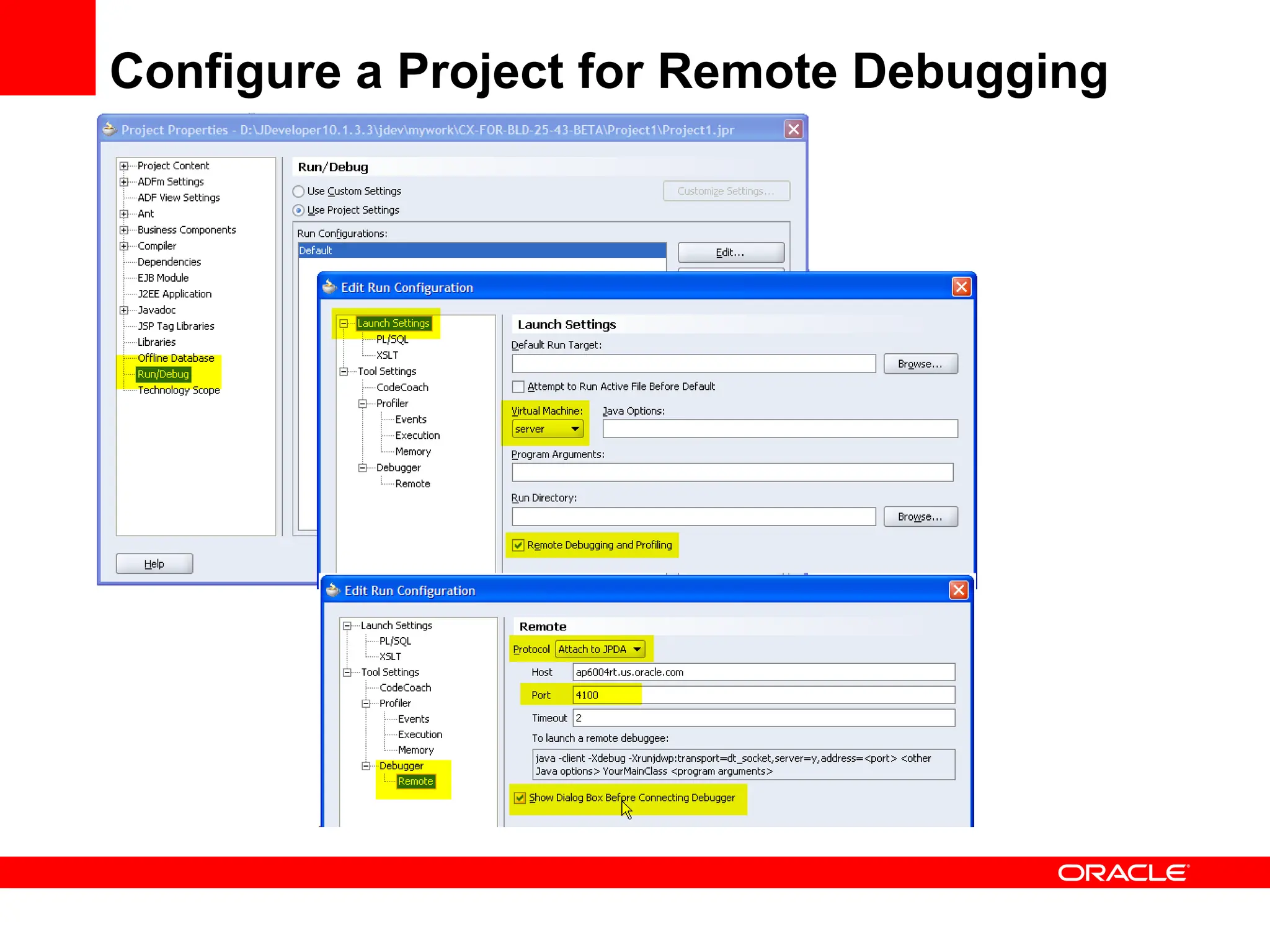This screenshot has height=952, width=1270.
Task: Click the upper Edit Run Configuration title icon
Action: (329, 287)
